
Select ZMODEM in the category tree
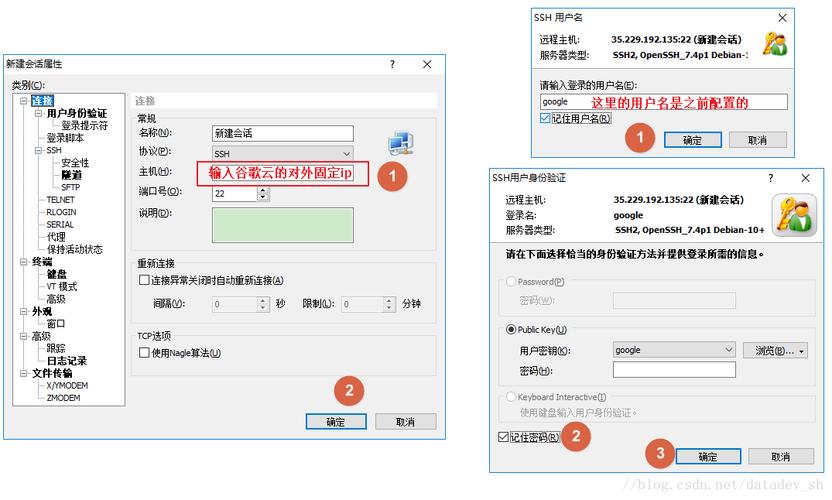tap(63, 398)
